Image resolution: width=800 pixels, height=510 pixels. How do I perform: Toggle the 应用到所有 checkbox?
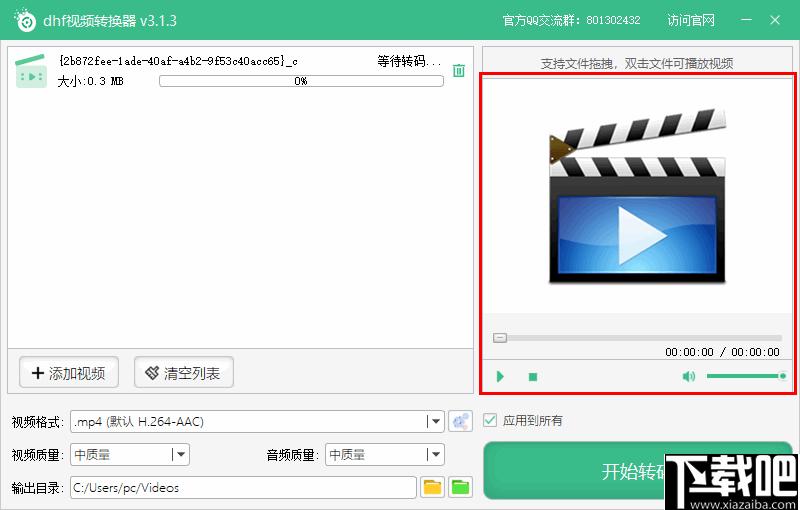coord(490,420)
